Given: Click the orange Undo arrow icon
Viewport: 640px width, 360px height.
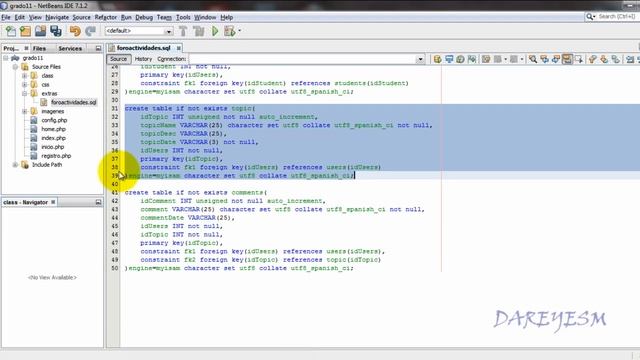Looking at the screenshot, I should [x=75, y=31].
